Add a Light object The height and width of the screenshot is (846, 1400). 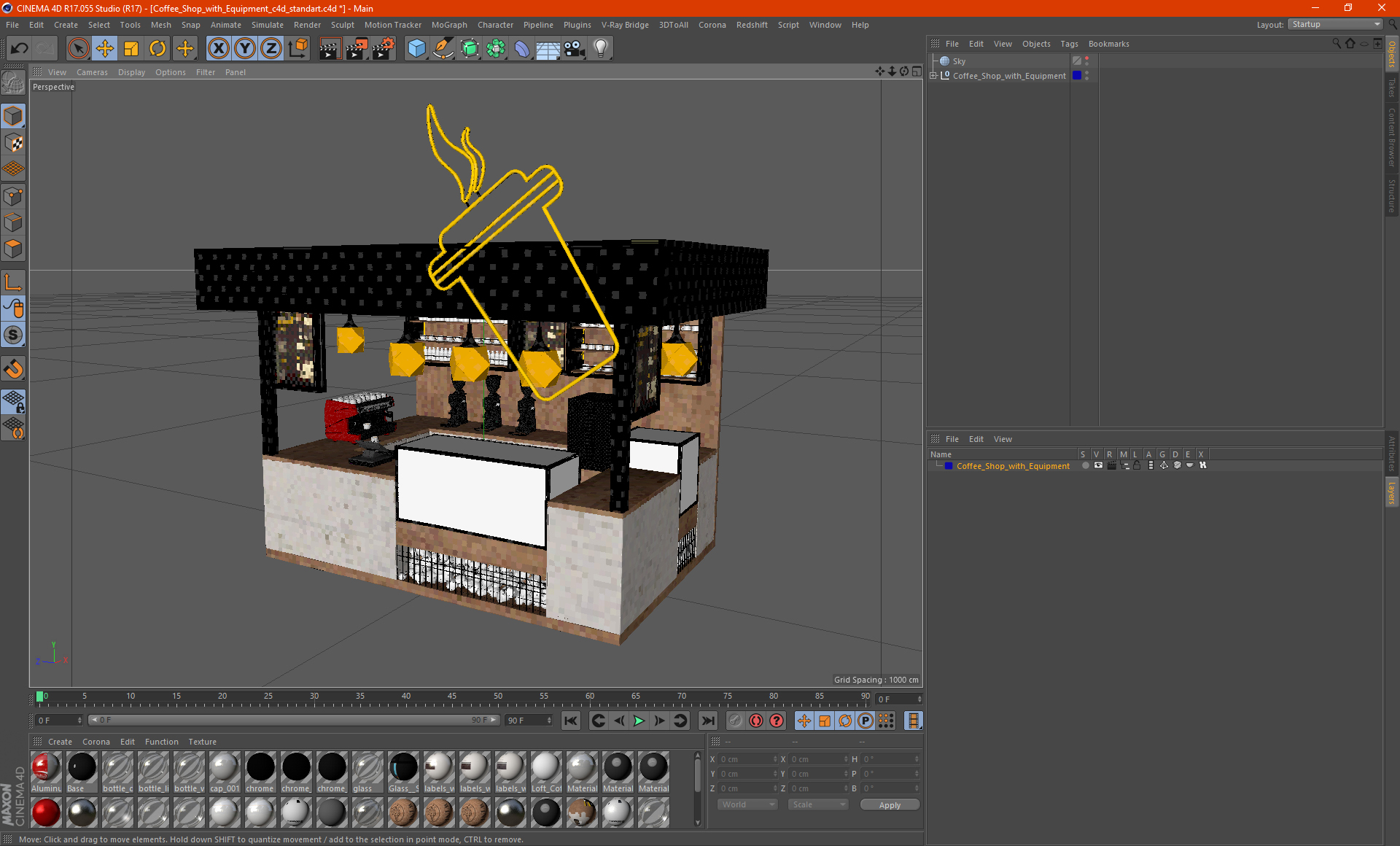tap(601, 49)
